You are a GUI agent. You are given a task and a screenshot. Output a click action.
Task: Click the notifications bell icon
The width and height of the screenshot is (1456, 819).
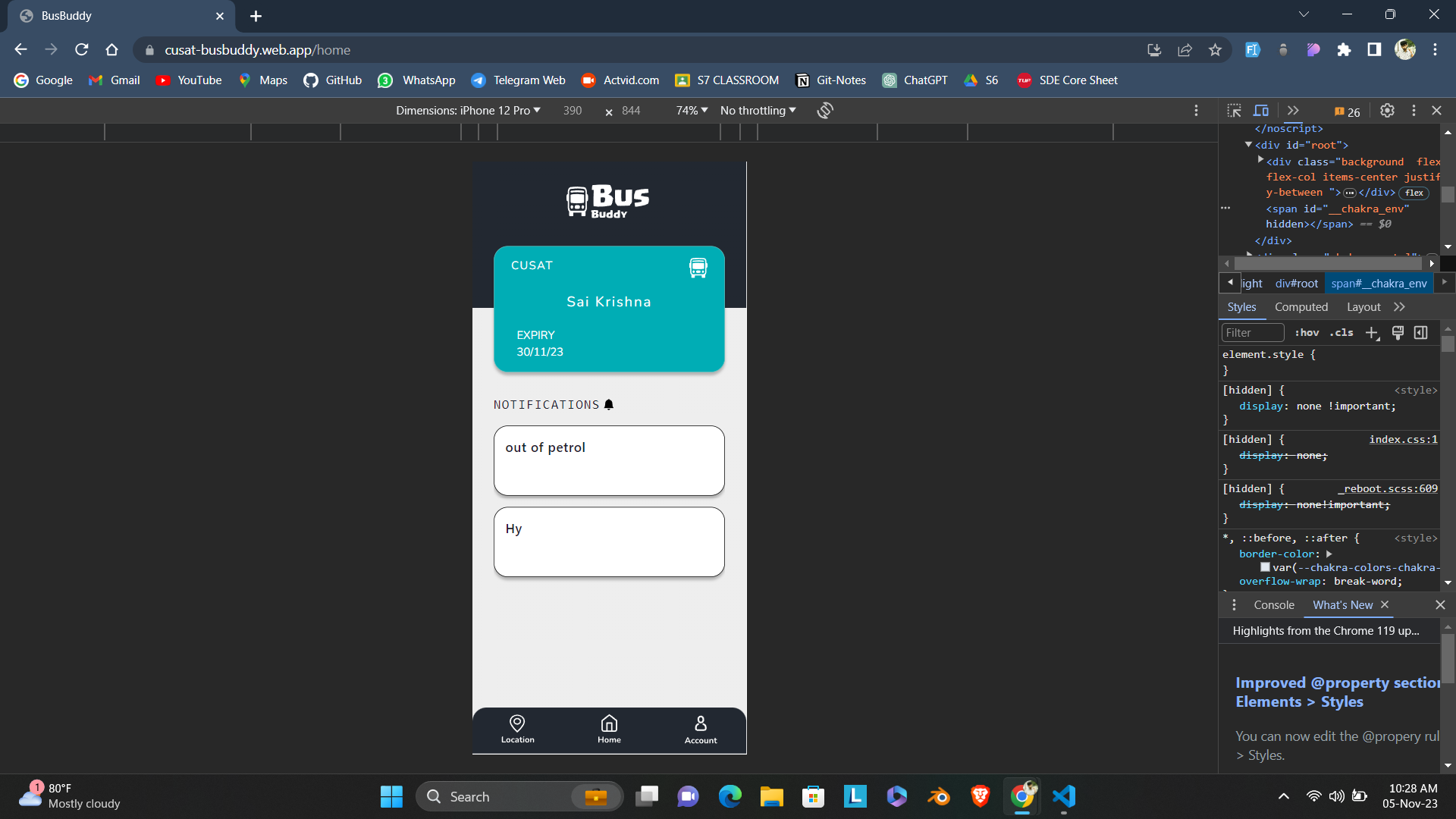point(609,404)
